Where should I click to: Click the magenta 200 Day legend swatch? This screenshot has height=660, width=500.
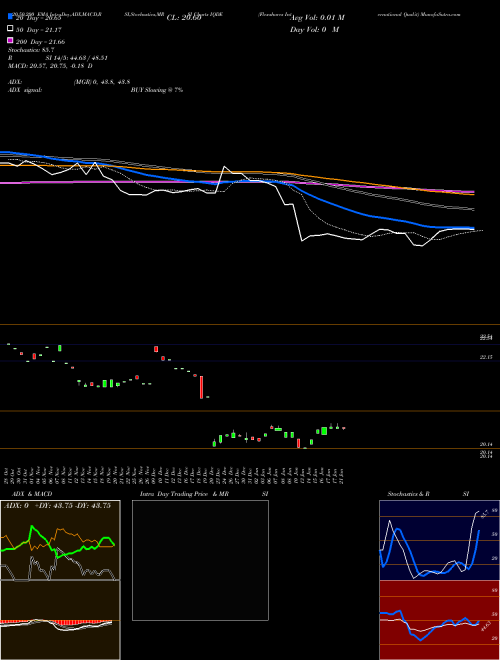(10, 40)
